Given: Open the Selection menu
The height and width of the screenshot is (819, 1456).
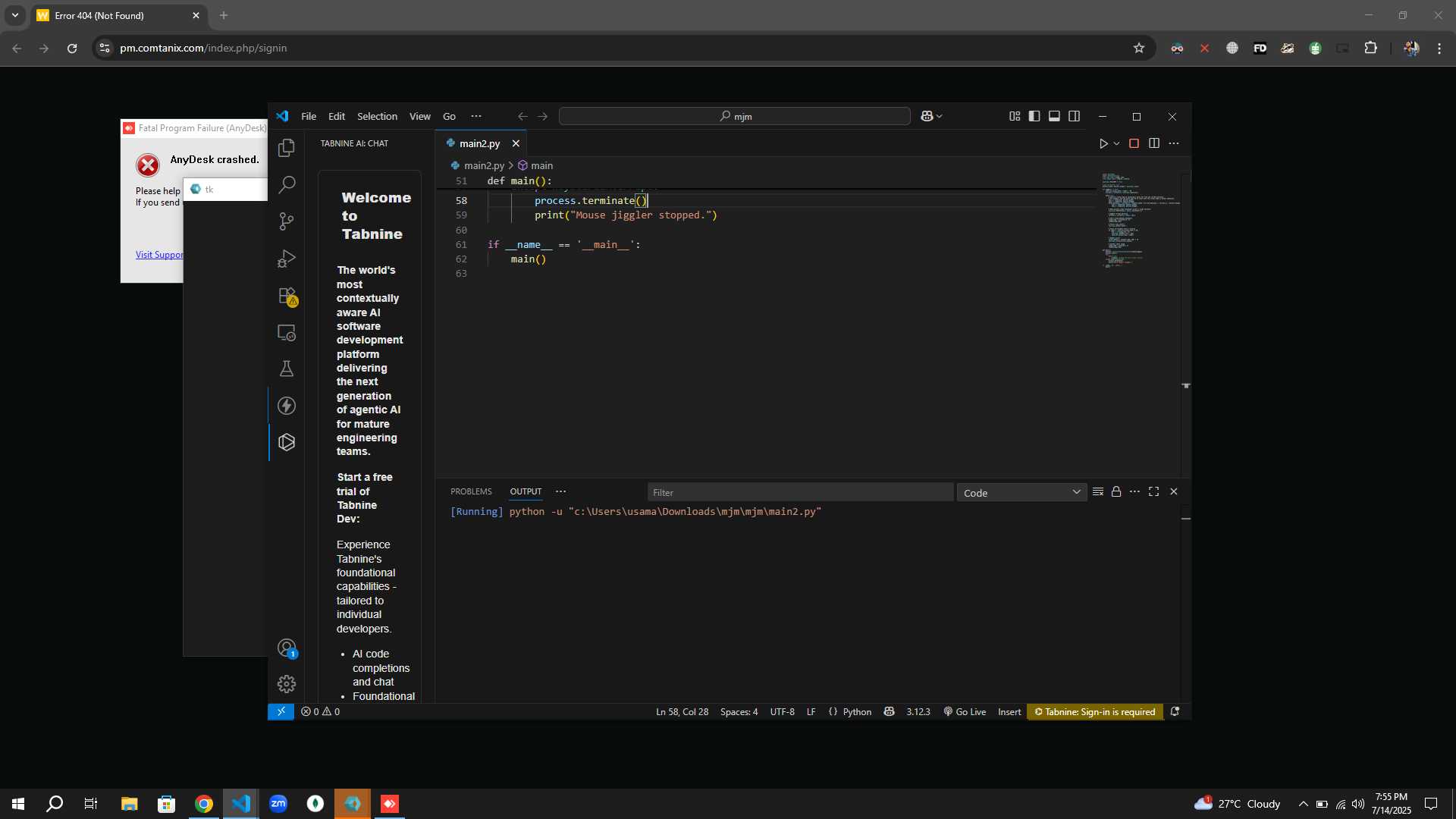Looking at the screenshot, I should [x=377, y=116].
